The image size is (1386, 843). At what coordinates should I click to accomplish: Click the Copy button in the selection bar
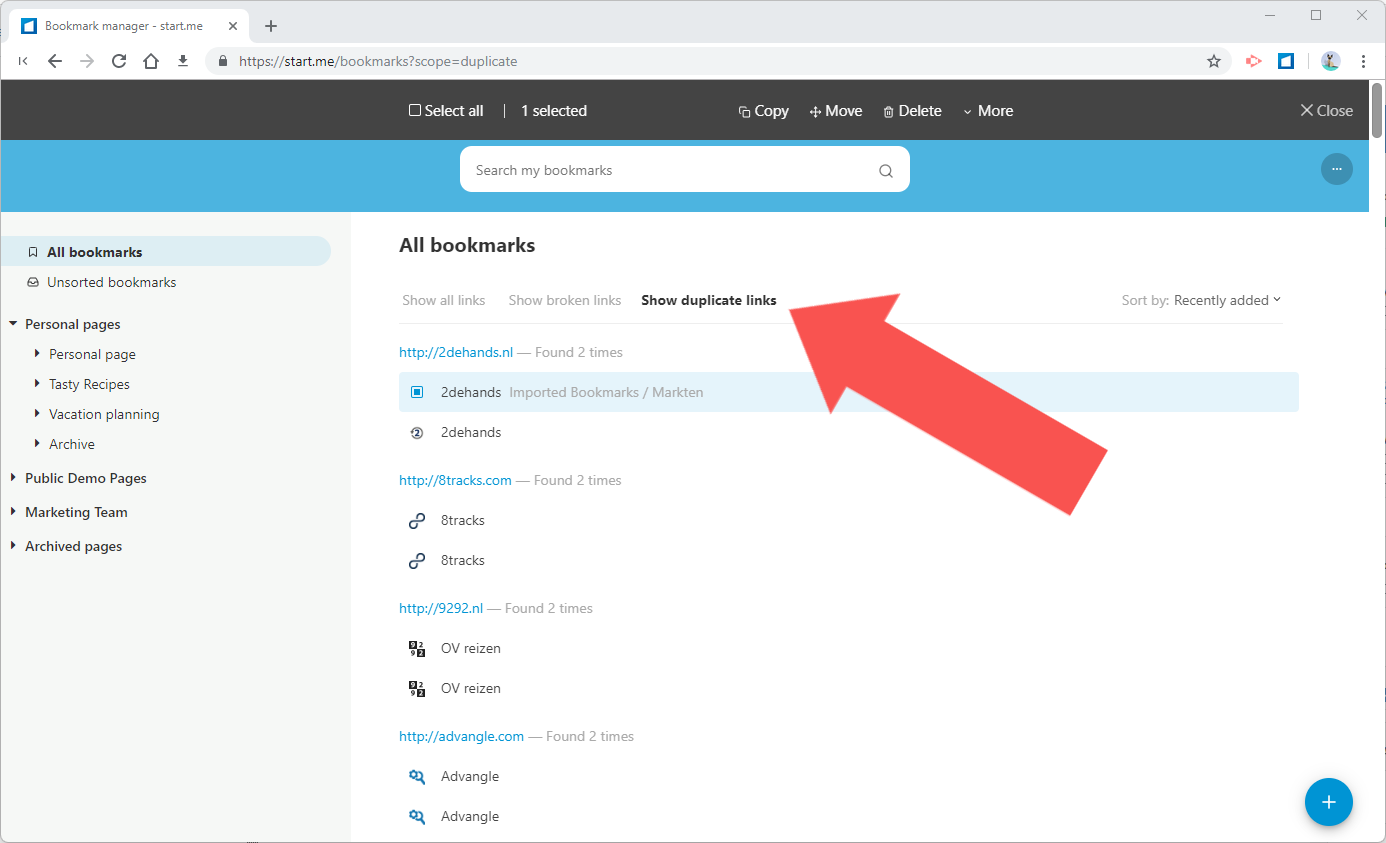pyautogui.click(x=763, y=111)
